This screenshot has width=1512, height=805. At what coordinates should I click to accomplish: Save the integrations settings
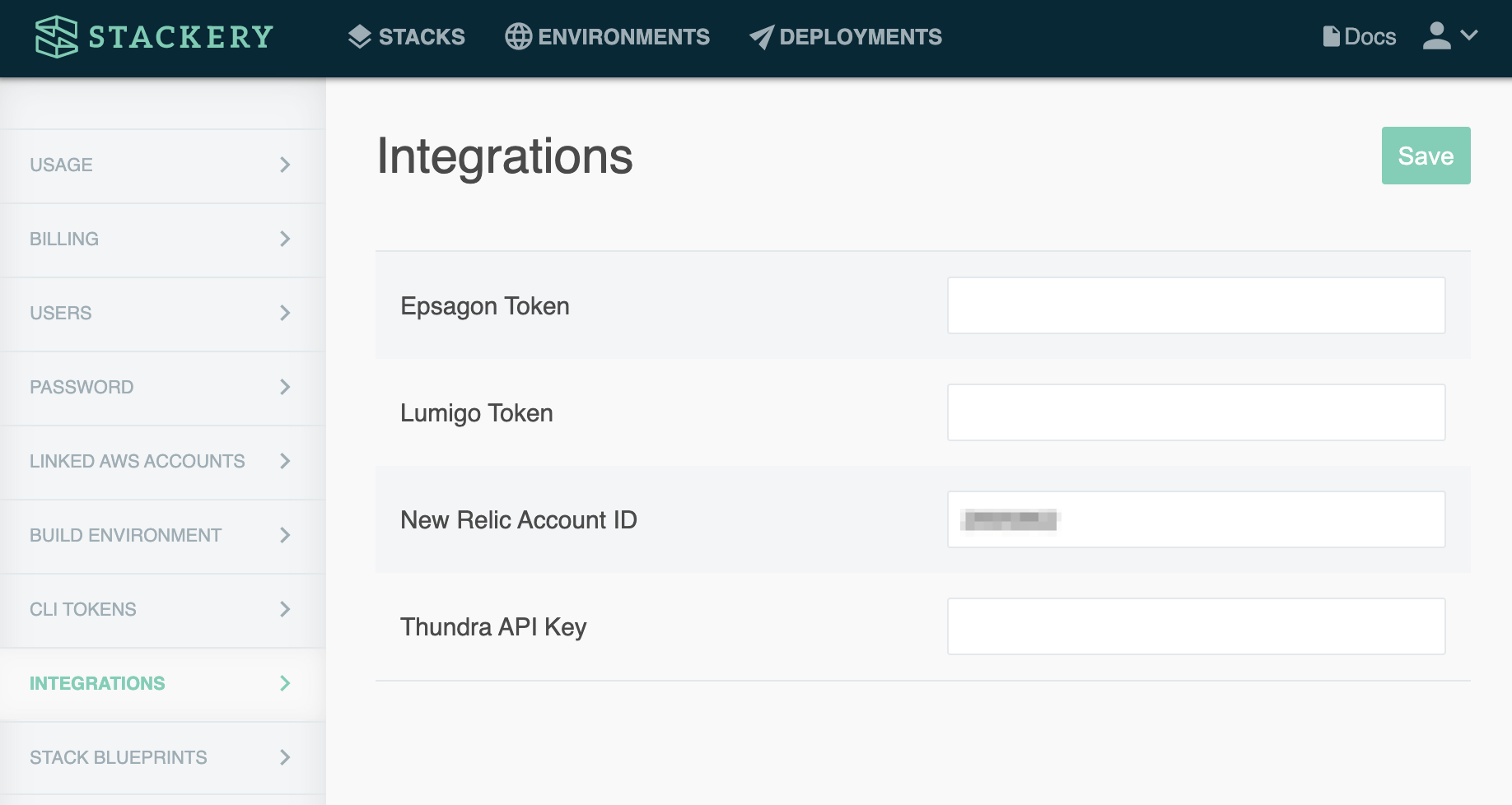click(1426, 156)
